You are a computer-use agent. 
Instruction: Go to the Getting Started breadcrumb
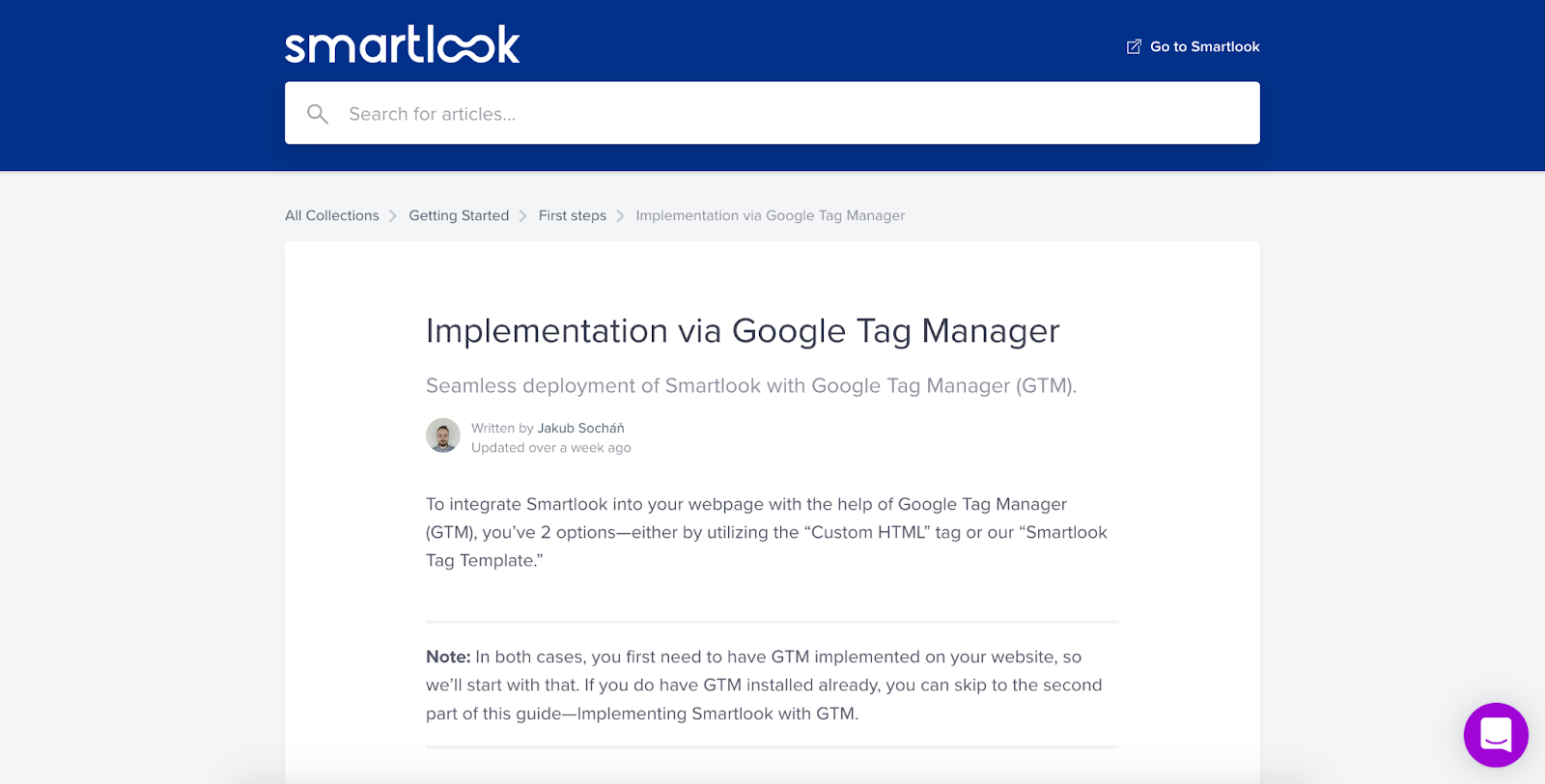(459, 215)
